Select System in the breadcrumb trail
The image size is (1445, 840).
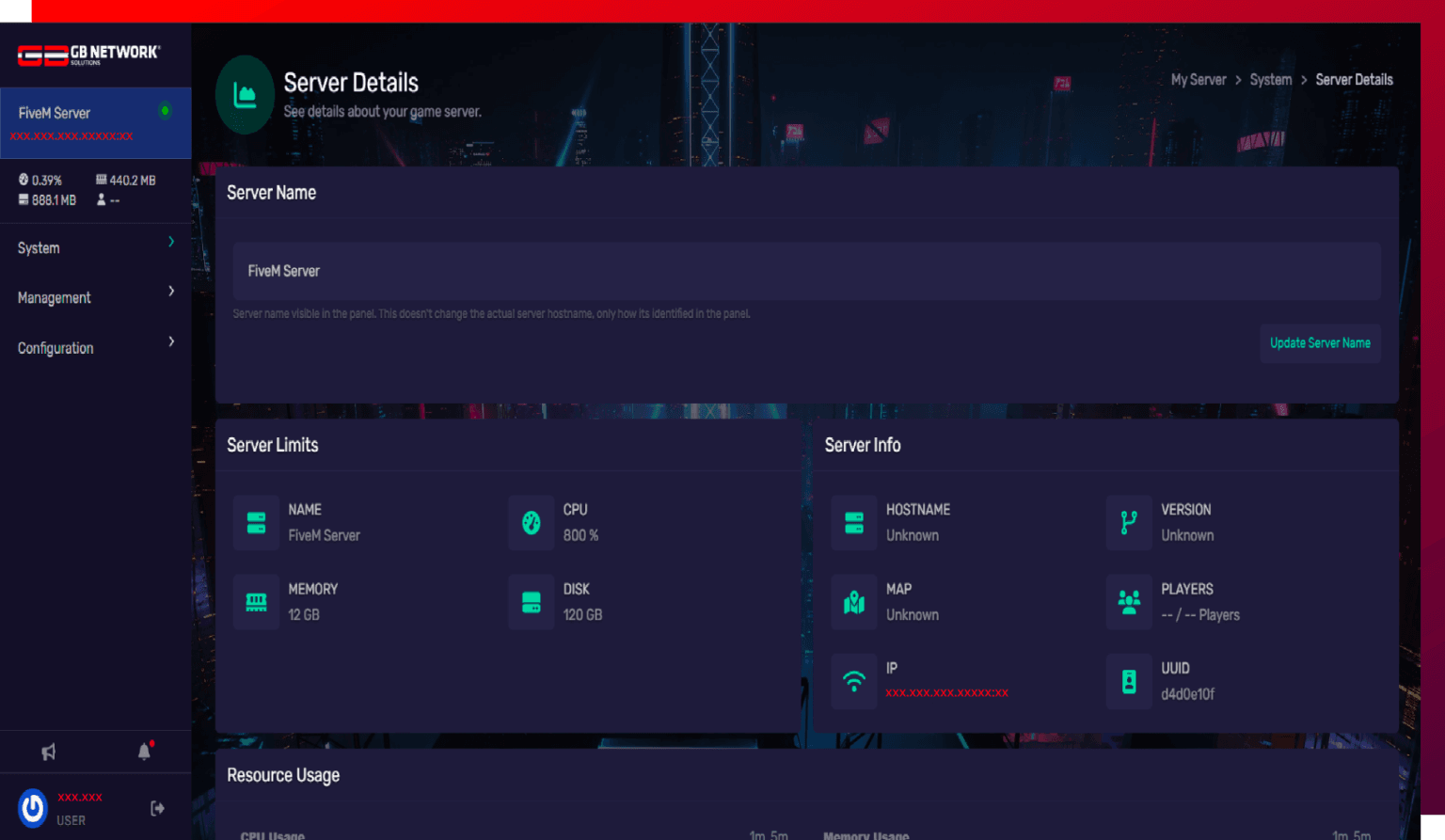1271,79
